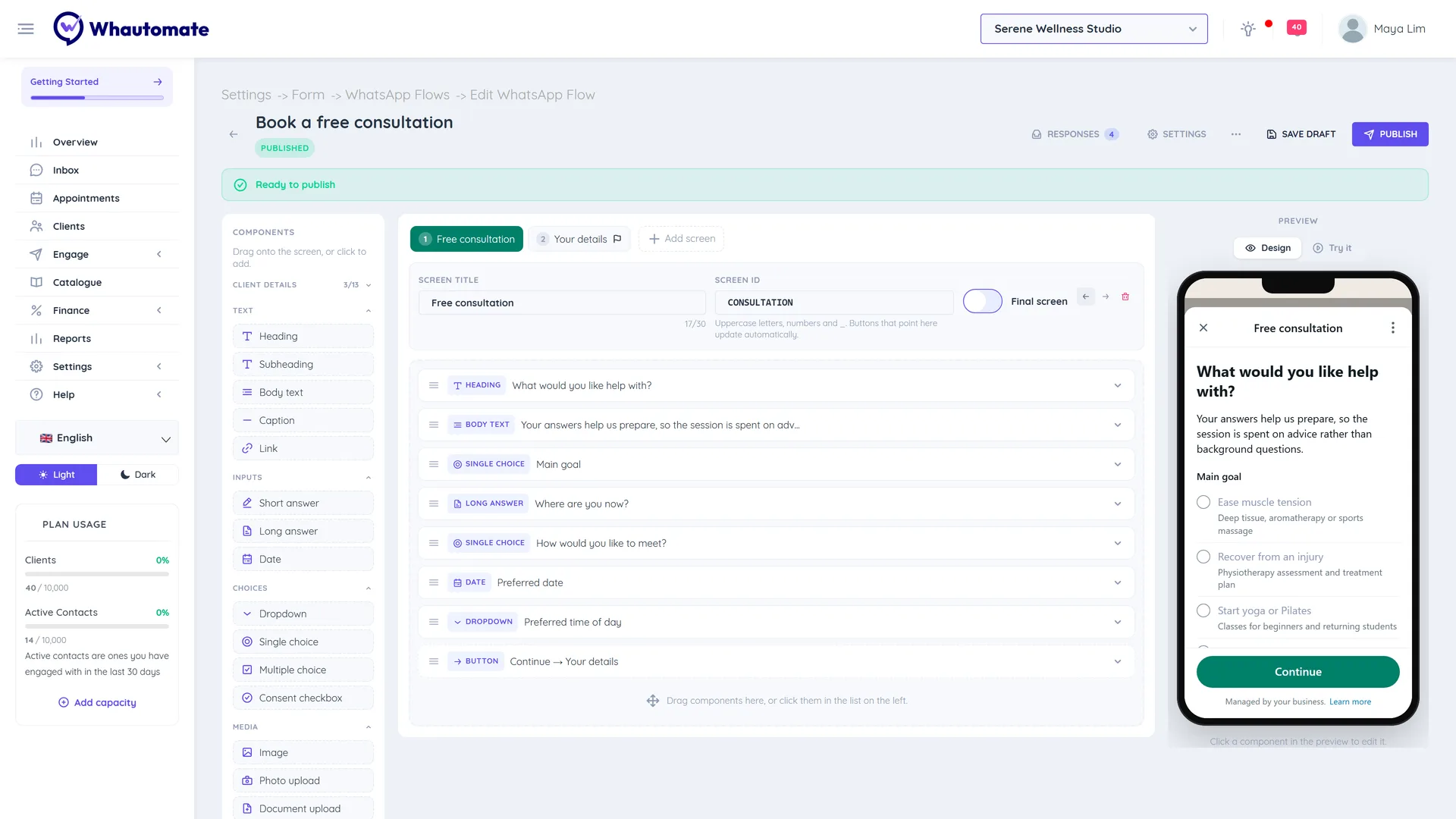Add the Consent checkbox component
This screenshot has height=819, width=1456.
303,698
